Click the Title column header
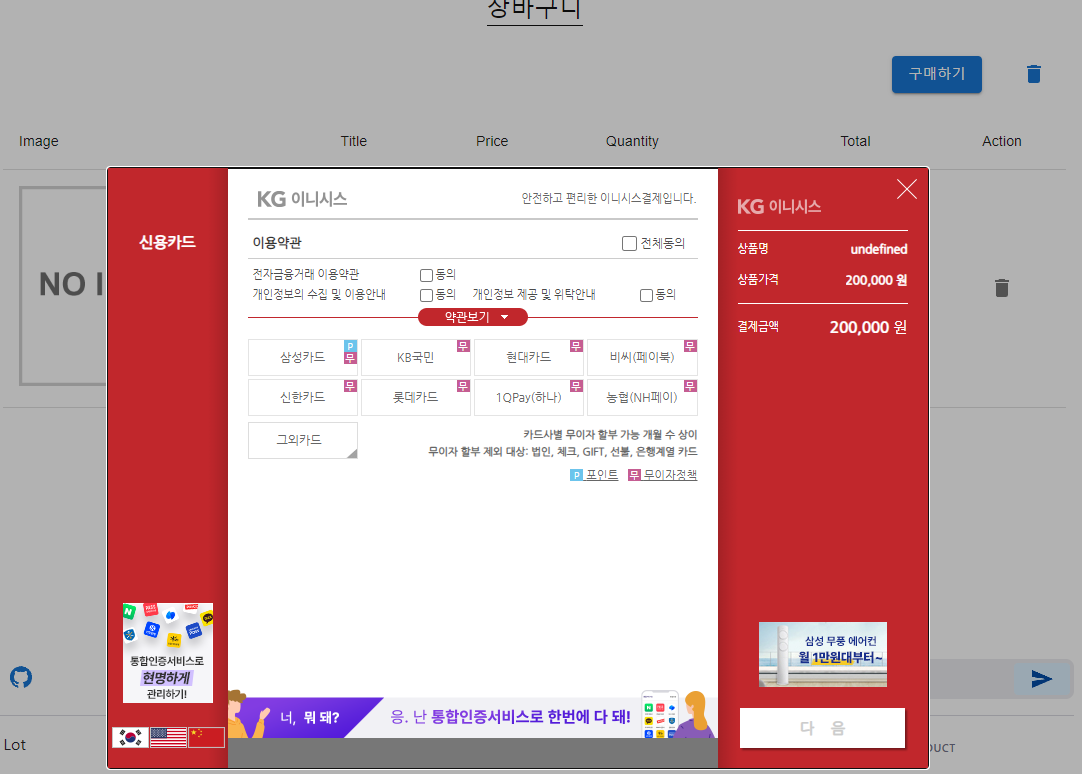 click(353, 141)
